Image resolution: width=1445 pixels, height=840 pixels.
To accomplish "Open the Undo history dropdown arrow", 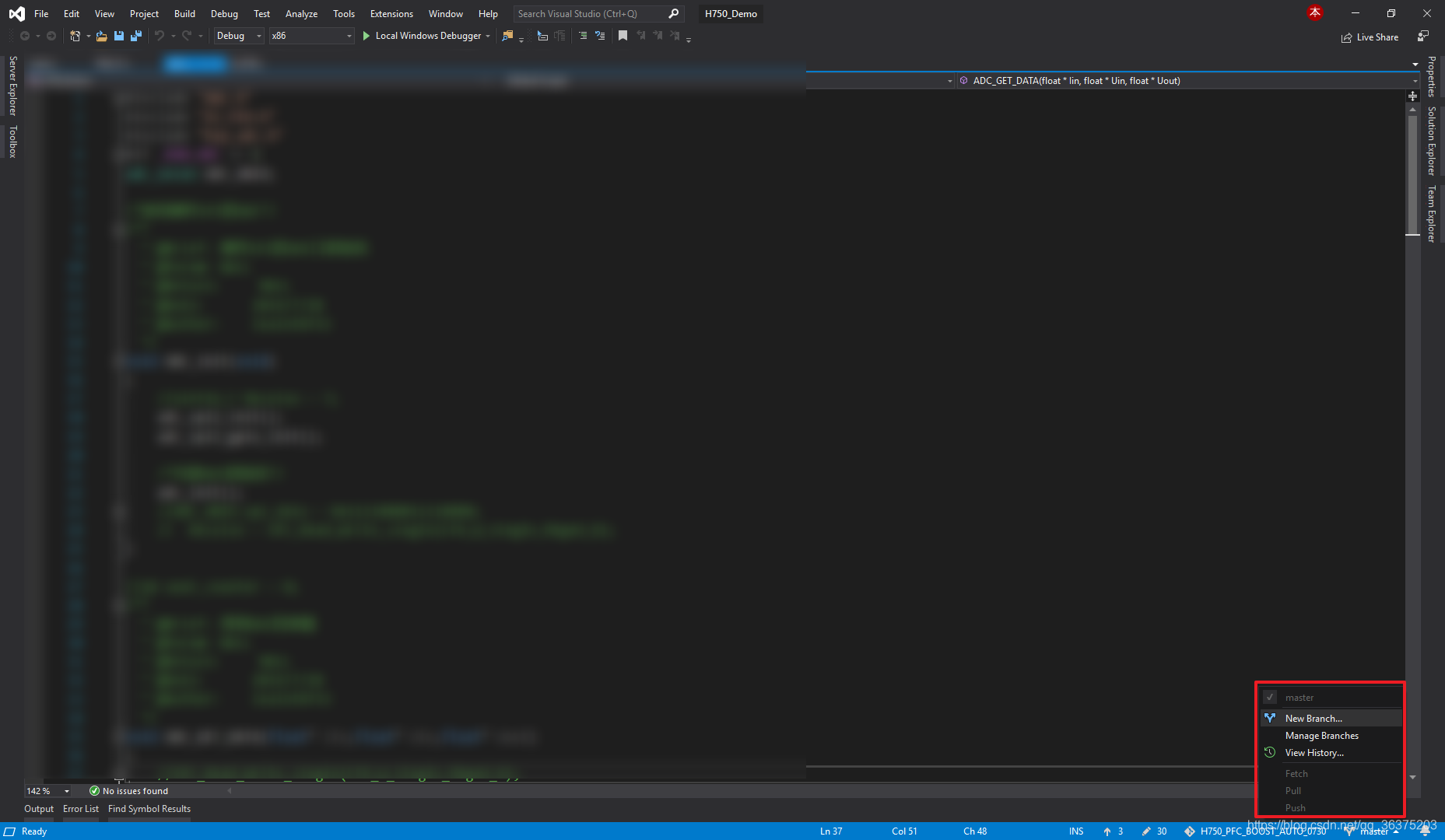I will point(173,36).
